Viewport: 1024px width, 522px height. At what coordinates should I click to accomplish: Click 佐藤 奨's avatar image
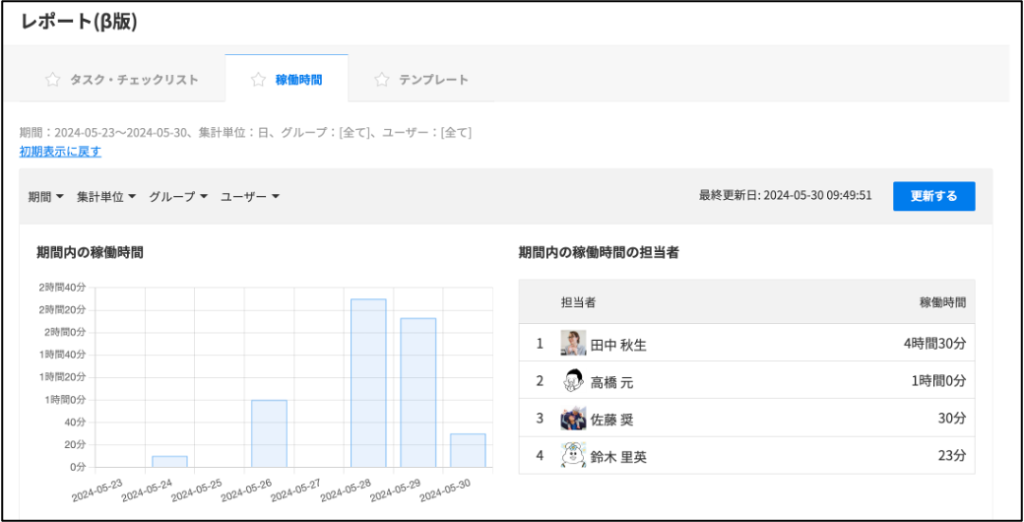(573, 418)
